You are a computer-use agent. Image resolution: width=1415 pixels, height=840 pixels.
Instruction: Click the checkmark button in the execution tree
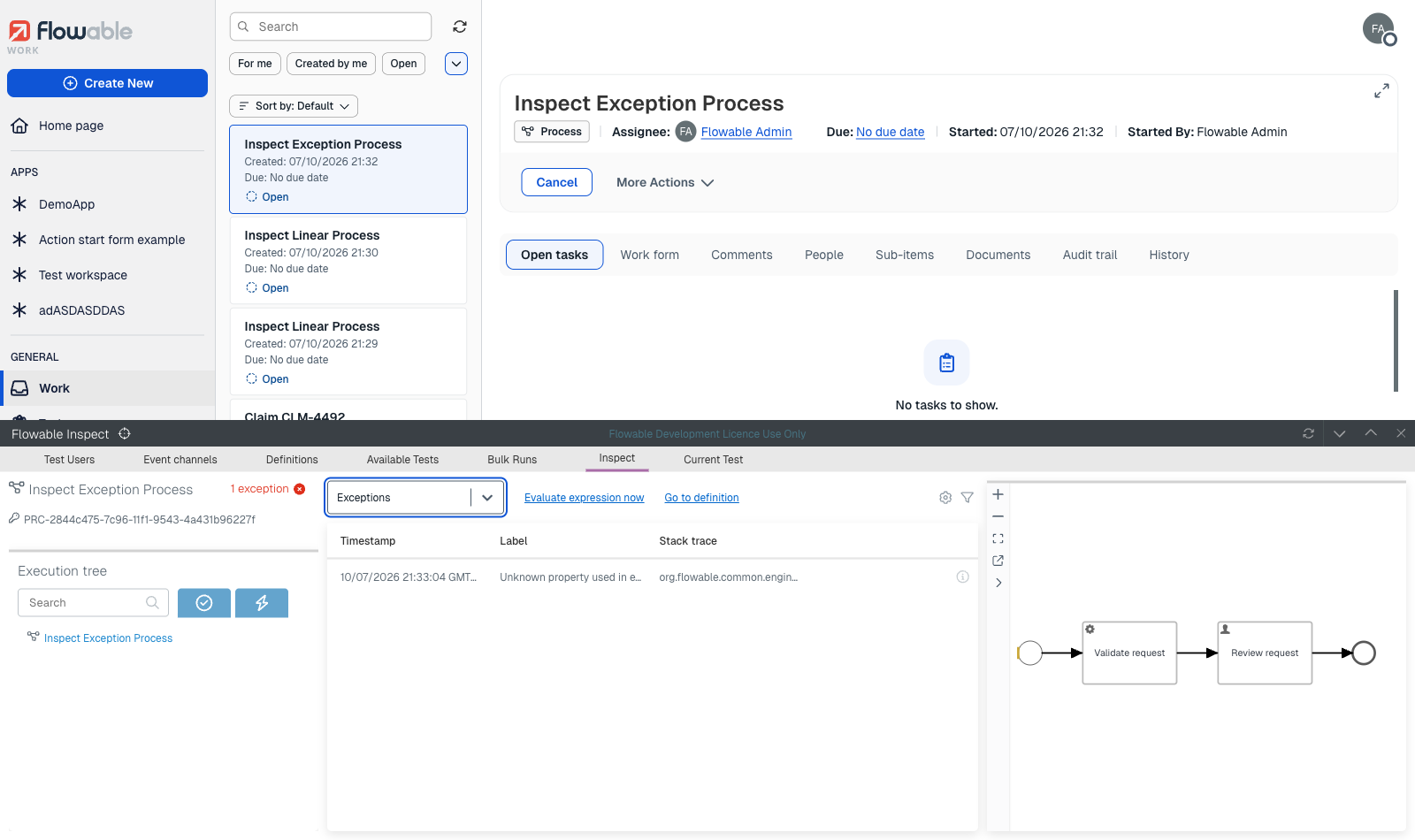pyautogui.click(x=204, y=603)
